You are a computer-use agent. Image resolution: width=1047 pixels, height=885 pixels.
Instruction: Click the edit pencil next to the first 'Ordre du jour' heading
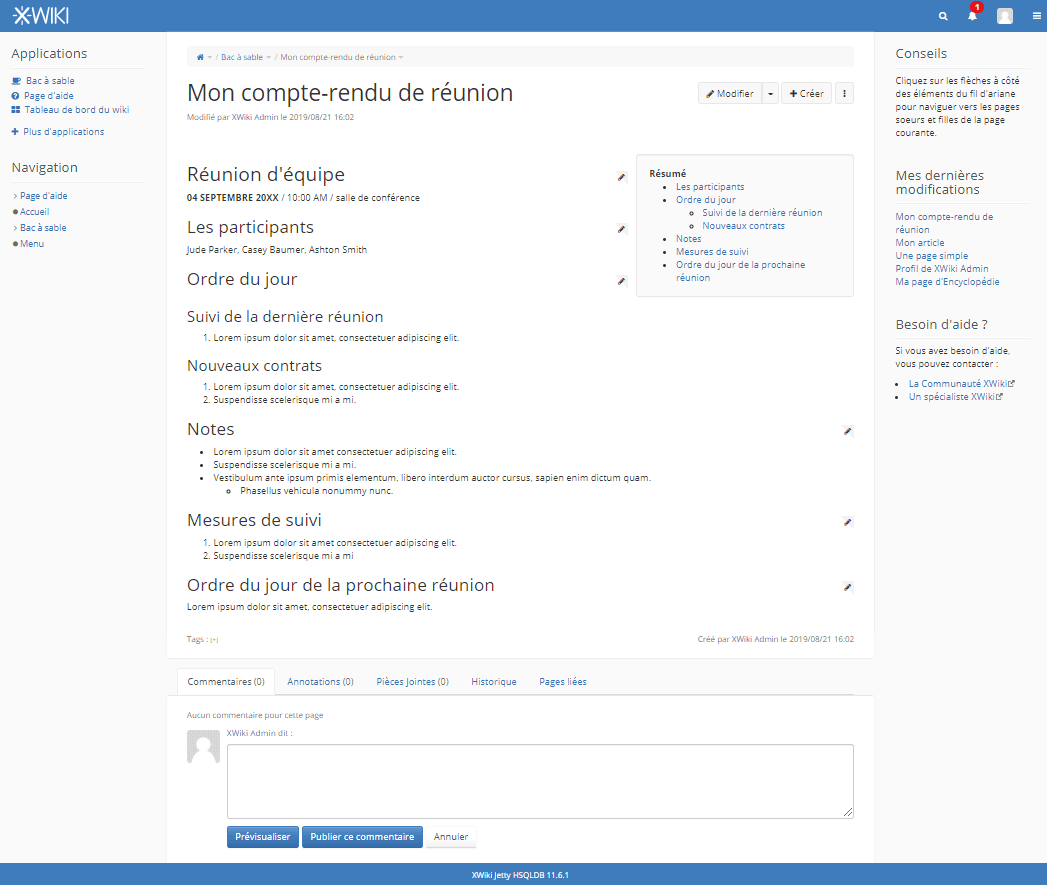point(622,281)
